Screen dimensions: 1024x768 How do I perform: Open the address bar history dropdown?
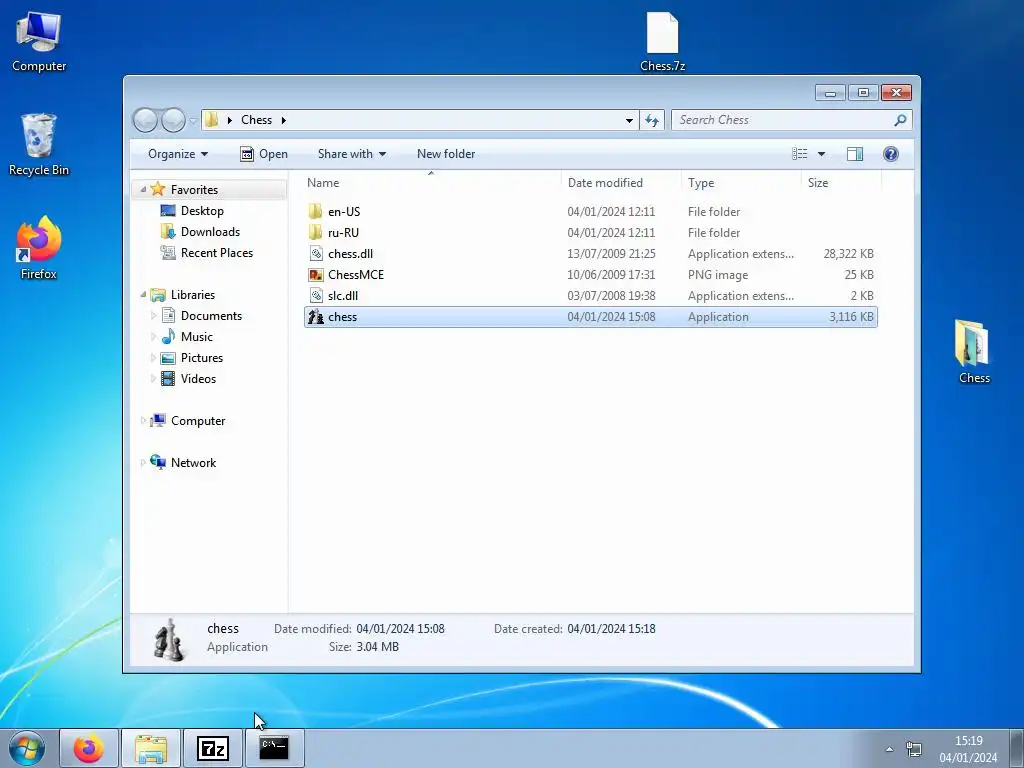629,120
